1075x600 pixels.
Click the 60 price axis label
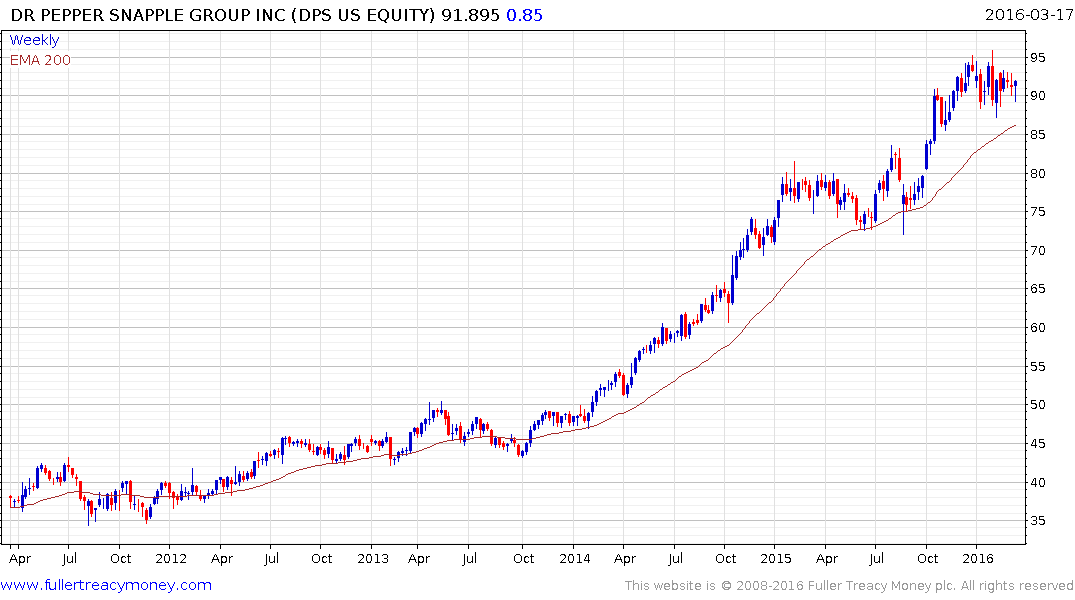pyautogui.click(x=1037, y=328)
